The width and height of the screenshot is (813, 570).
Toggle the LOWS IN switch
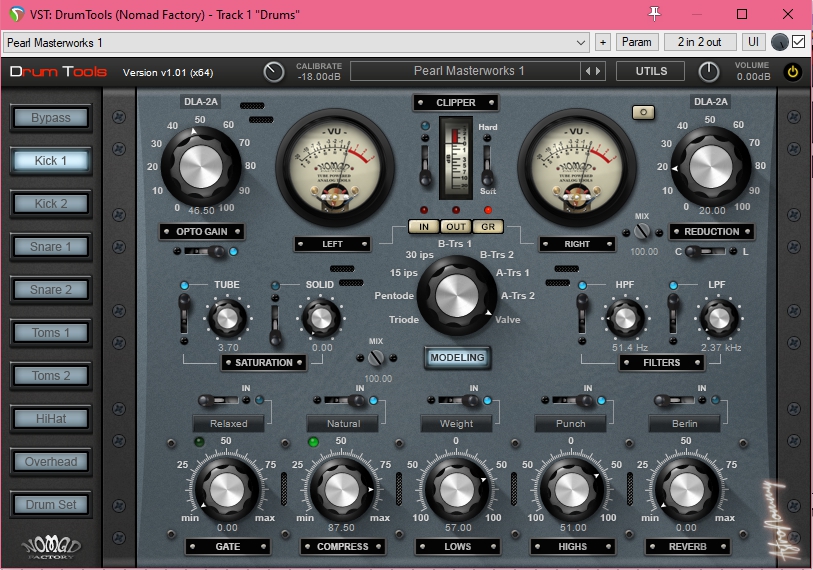(458, 400)
